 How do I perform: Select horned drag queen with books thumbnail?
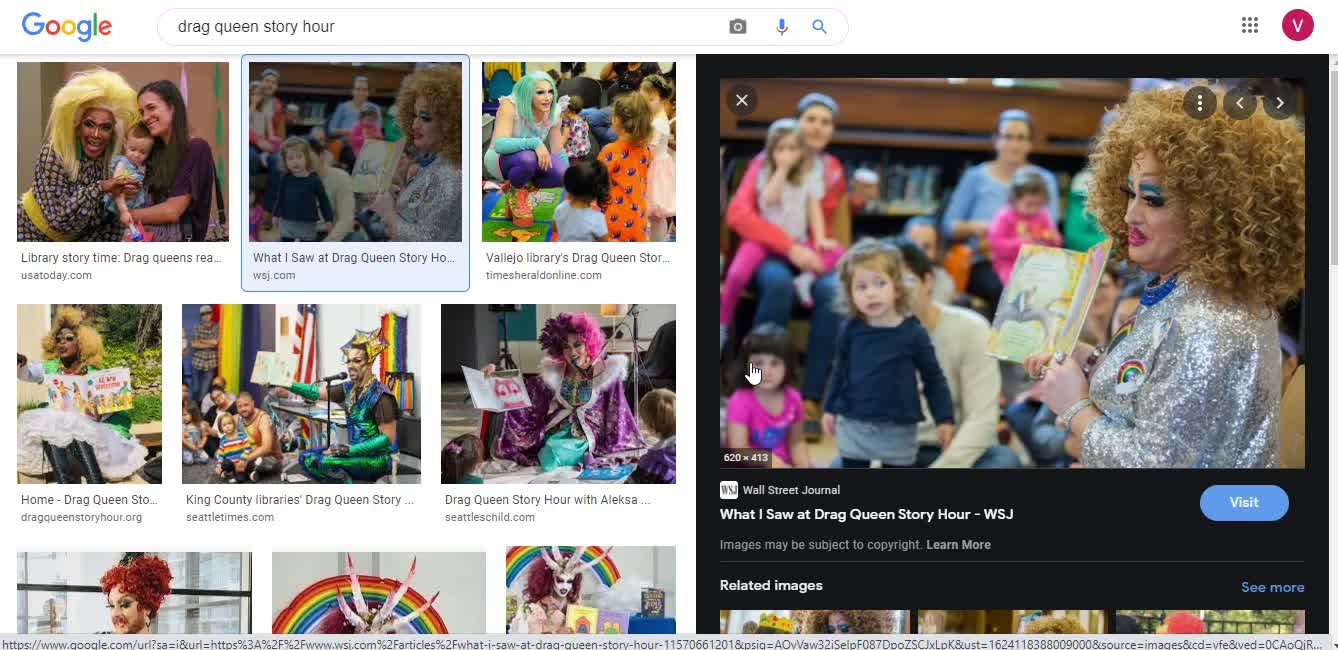coord(591,590)
